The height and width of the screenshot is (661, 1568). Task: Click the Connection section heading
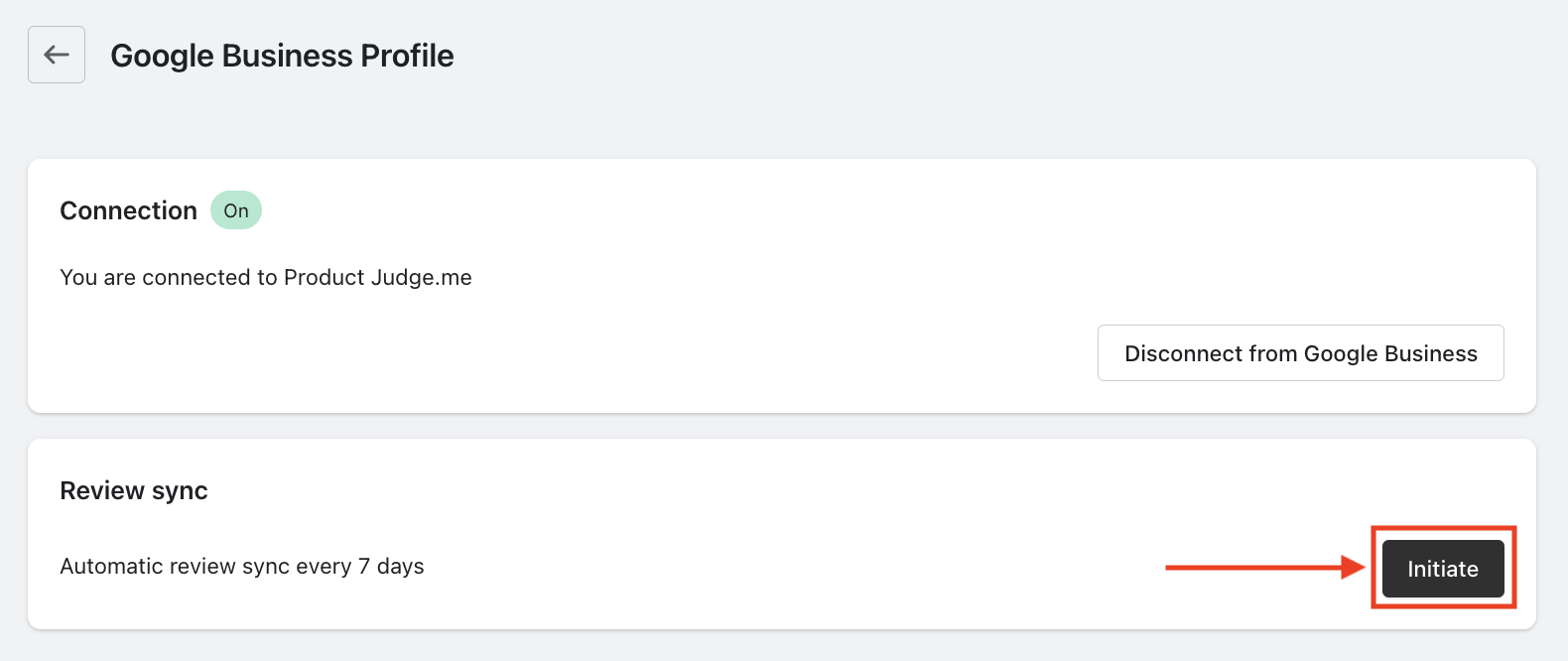pos(128,210)
